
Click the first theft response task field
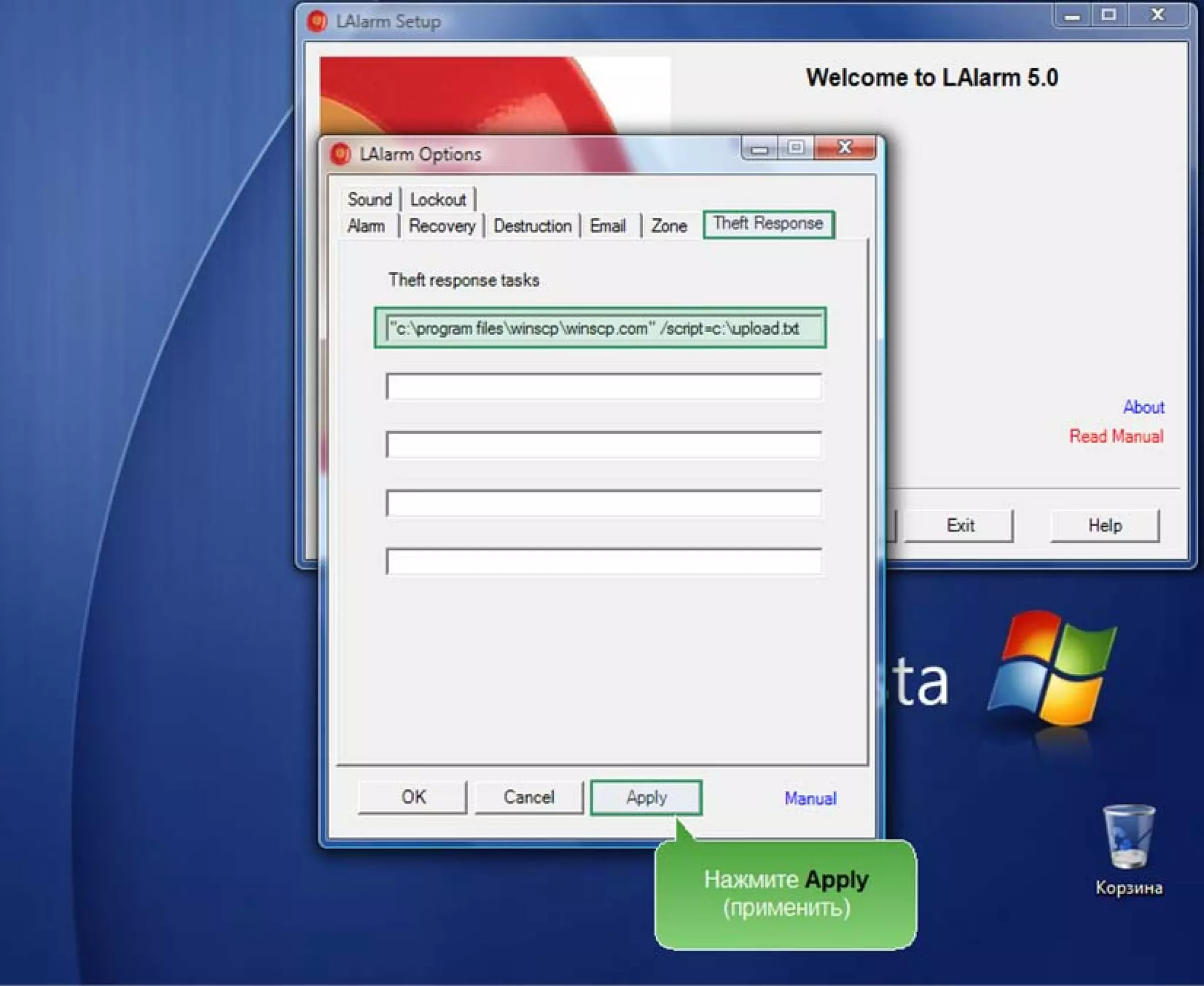point(603,328)
